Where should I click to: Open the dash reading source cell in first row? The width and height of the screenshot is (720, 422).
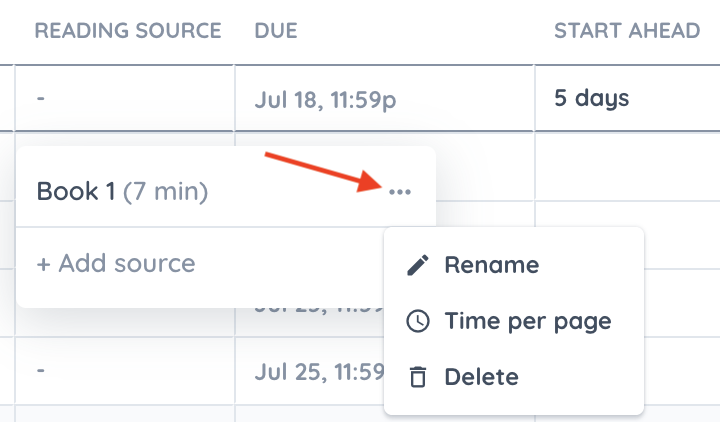pos(124,98)
